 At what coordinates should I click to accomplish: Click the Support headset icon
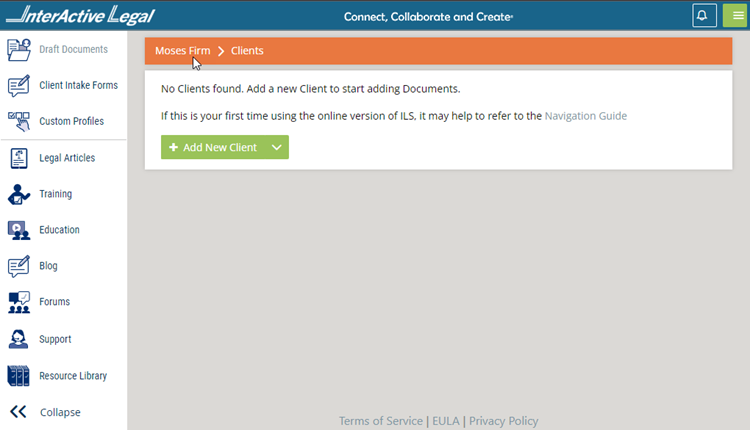click(x=19, y=339)
